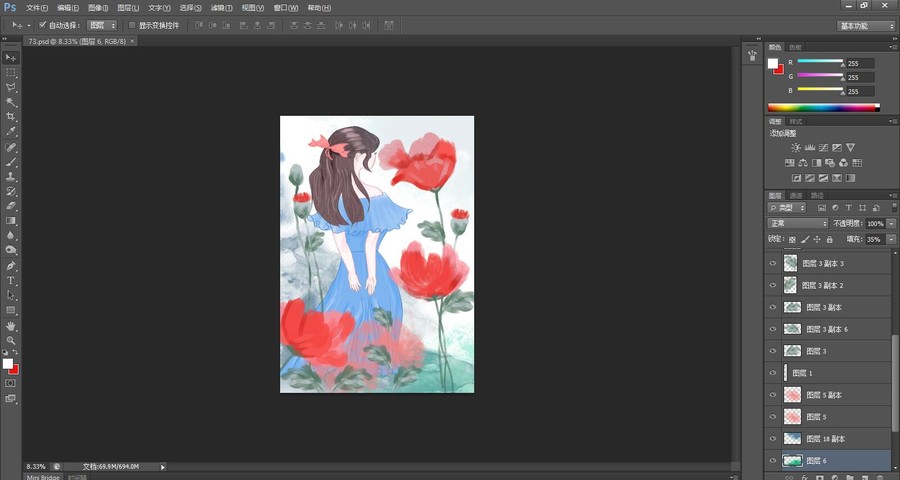Click the foreground color swatch in toolbox

(7, 364)
